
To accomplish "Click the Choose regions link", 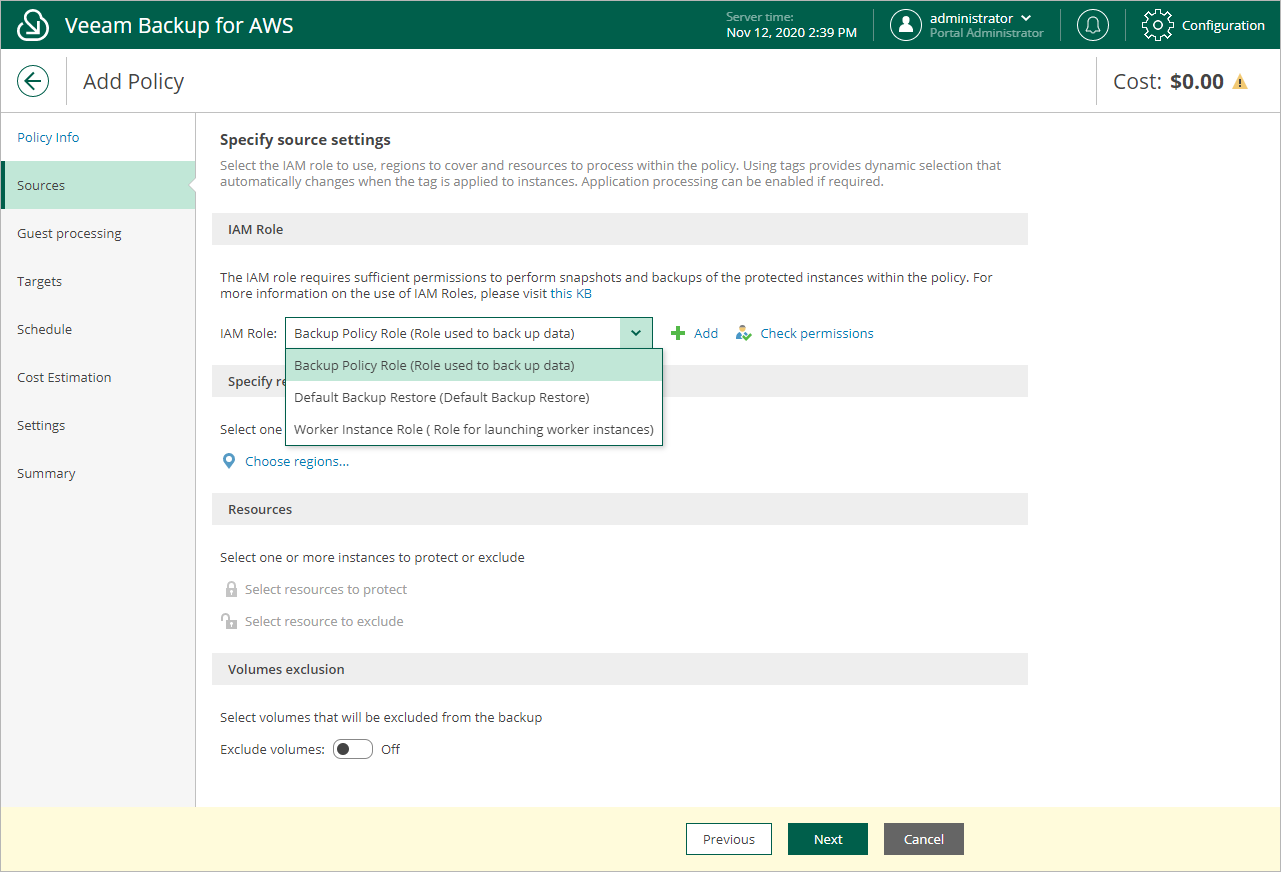I will pos(297,461).
